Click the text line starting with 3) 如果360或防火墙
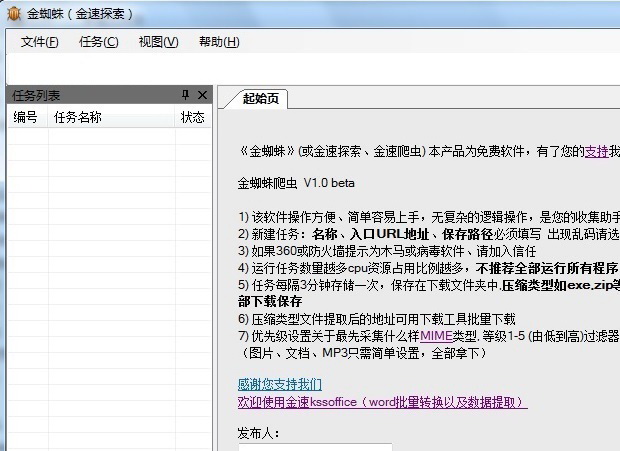This screenshot has height=451, width=620. click(x=387, y=251)
